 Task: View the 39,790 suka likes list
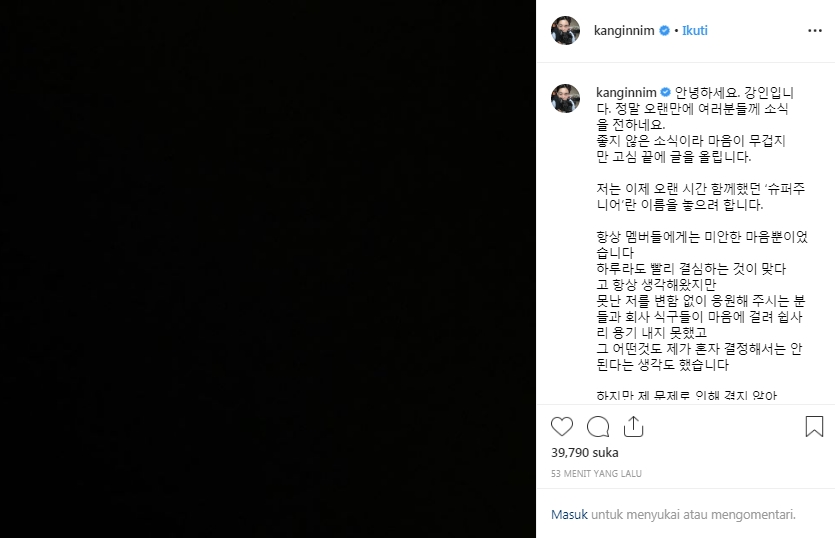[x=585, y=453]
